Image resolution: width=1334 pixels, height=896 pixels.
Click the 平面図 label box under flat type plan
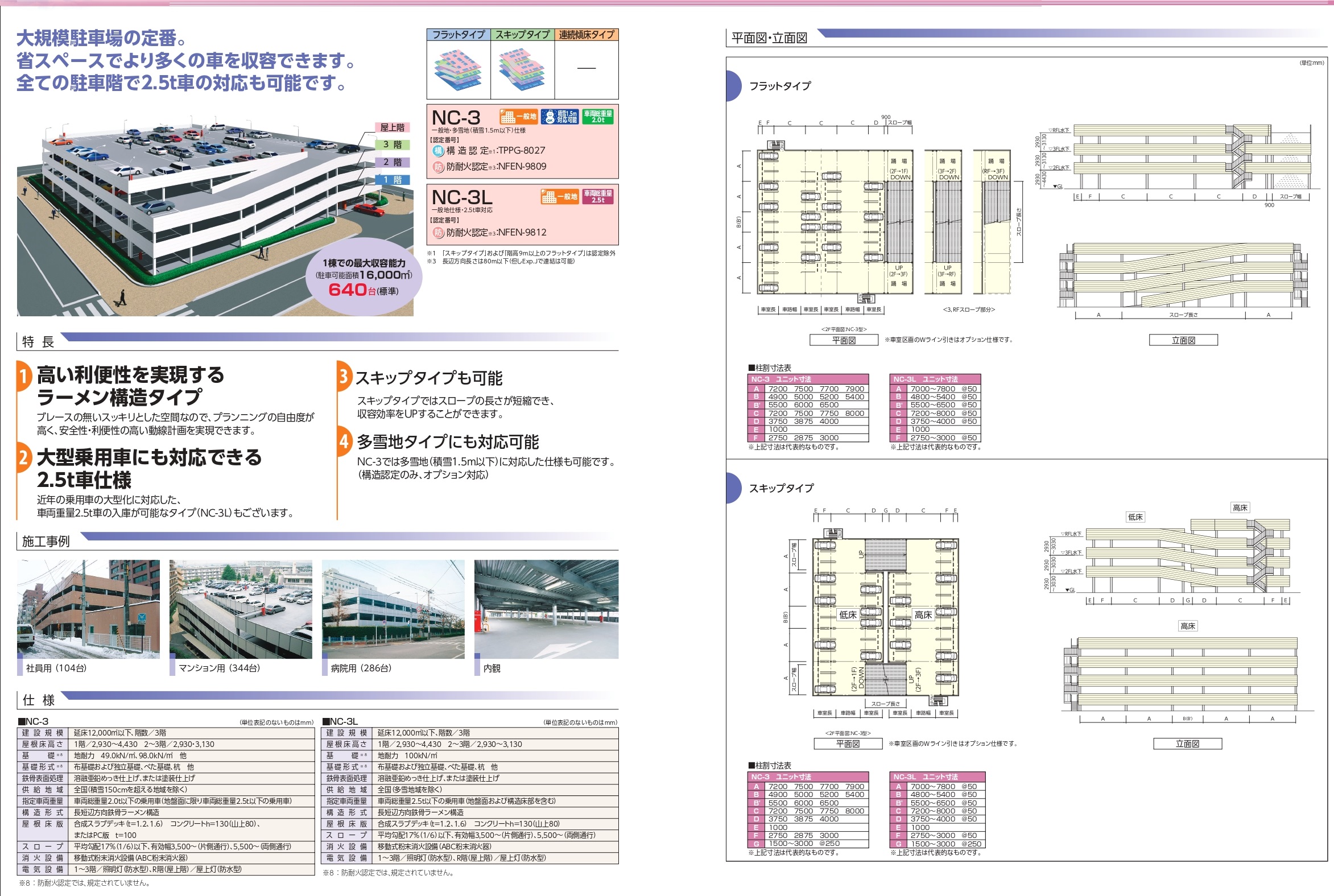pyautogui.click(x=843, y=340)
